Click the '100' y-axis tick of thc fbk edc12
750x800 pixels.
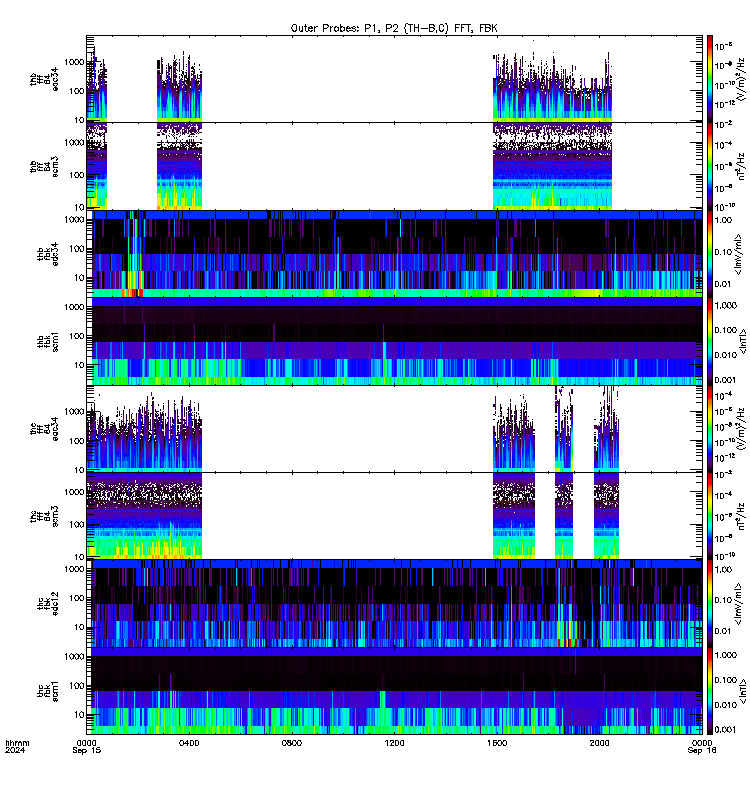tap(77, 598)
